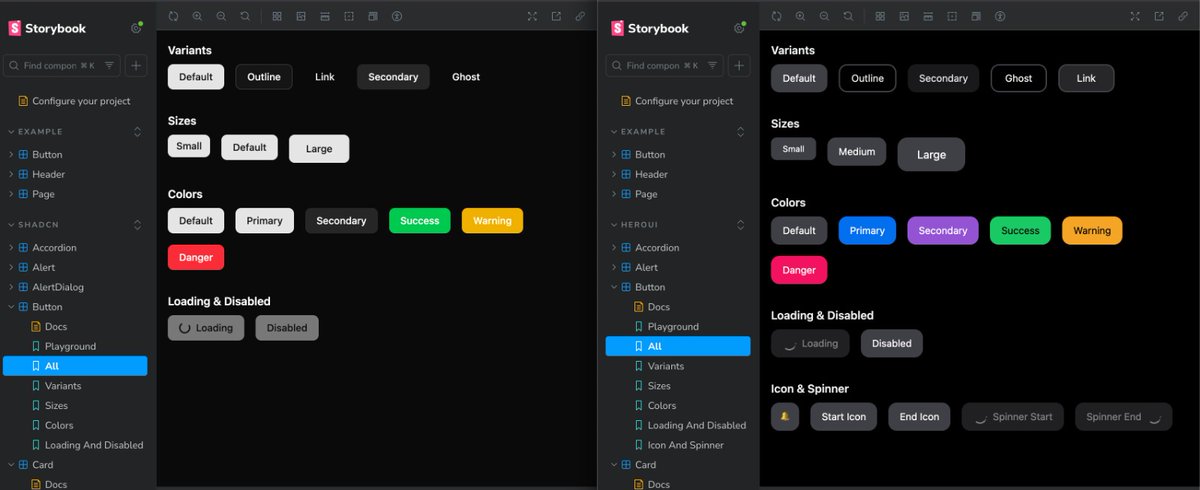
Task: Open Icon And Spinner story in HeroUI Storybook
Action: [686, 445]
